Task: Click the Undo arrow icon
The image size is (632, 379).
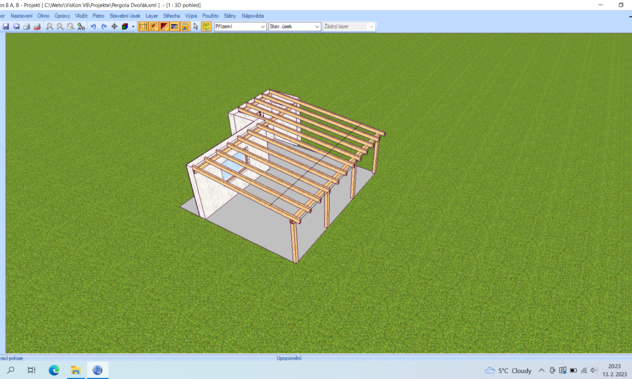Action: pyautogui.click(x=93, y=27)
